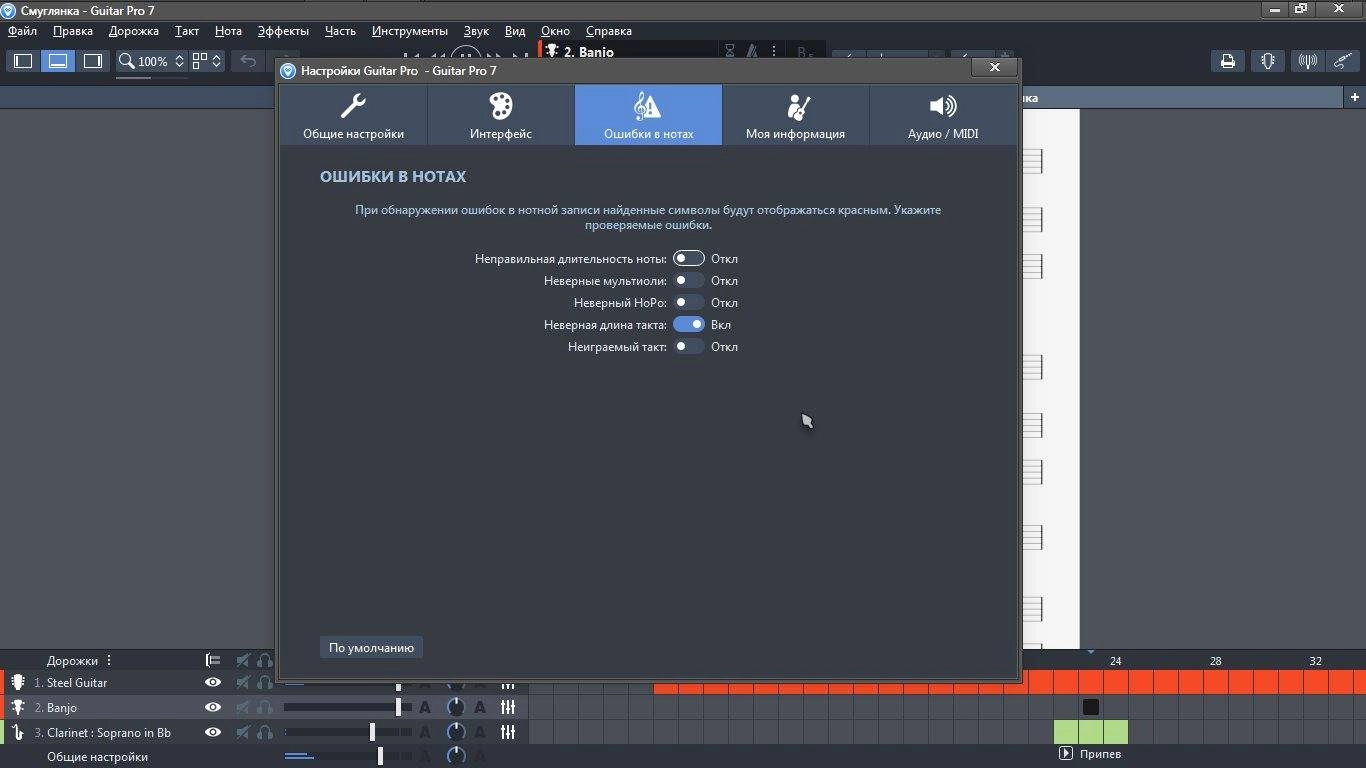The image size is (1366, 768).
Task: Open the layout mode dropdown arrows
Action: pos(216,61)
